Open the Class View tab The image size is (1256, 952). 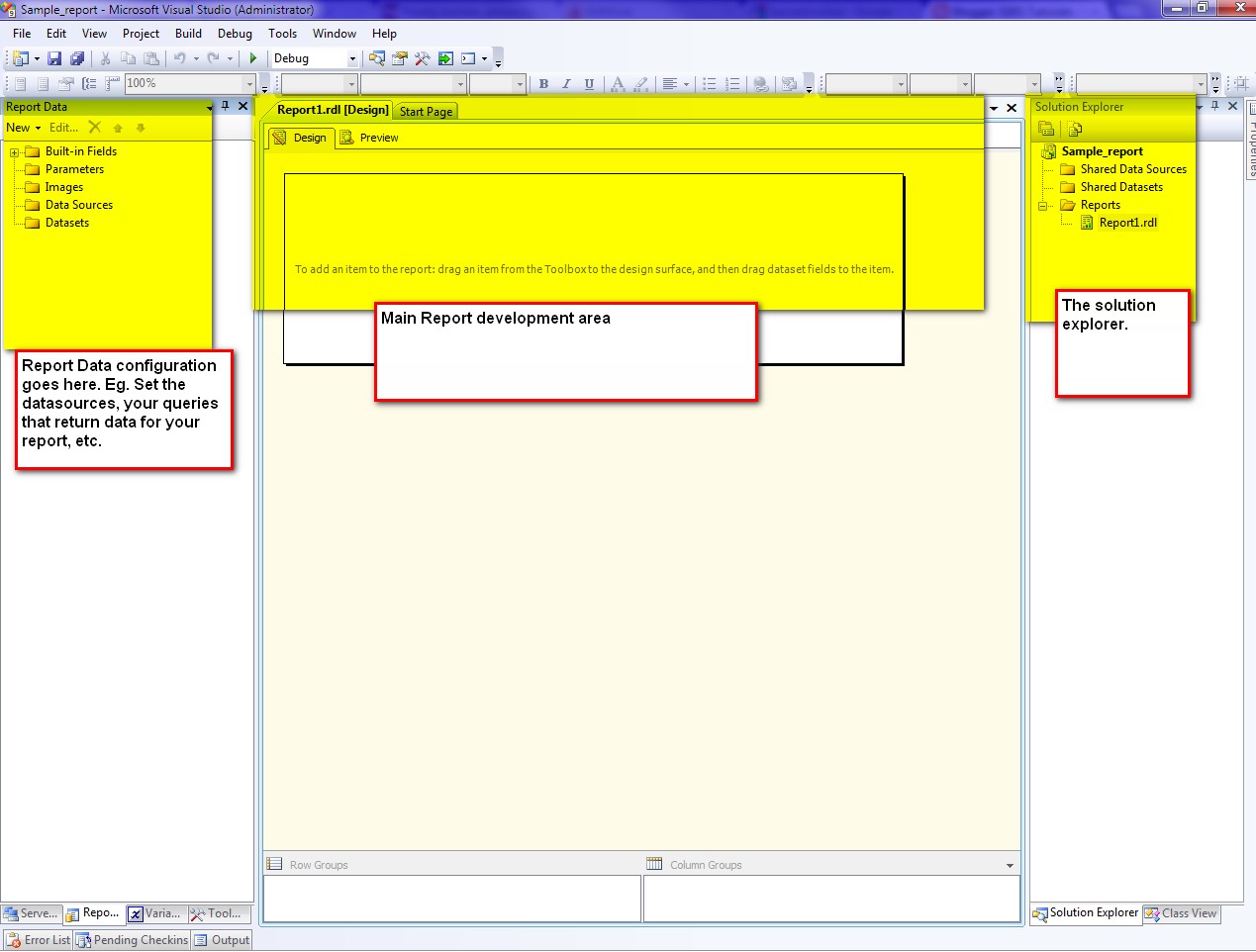1181,913
